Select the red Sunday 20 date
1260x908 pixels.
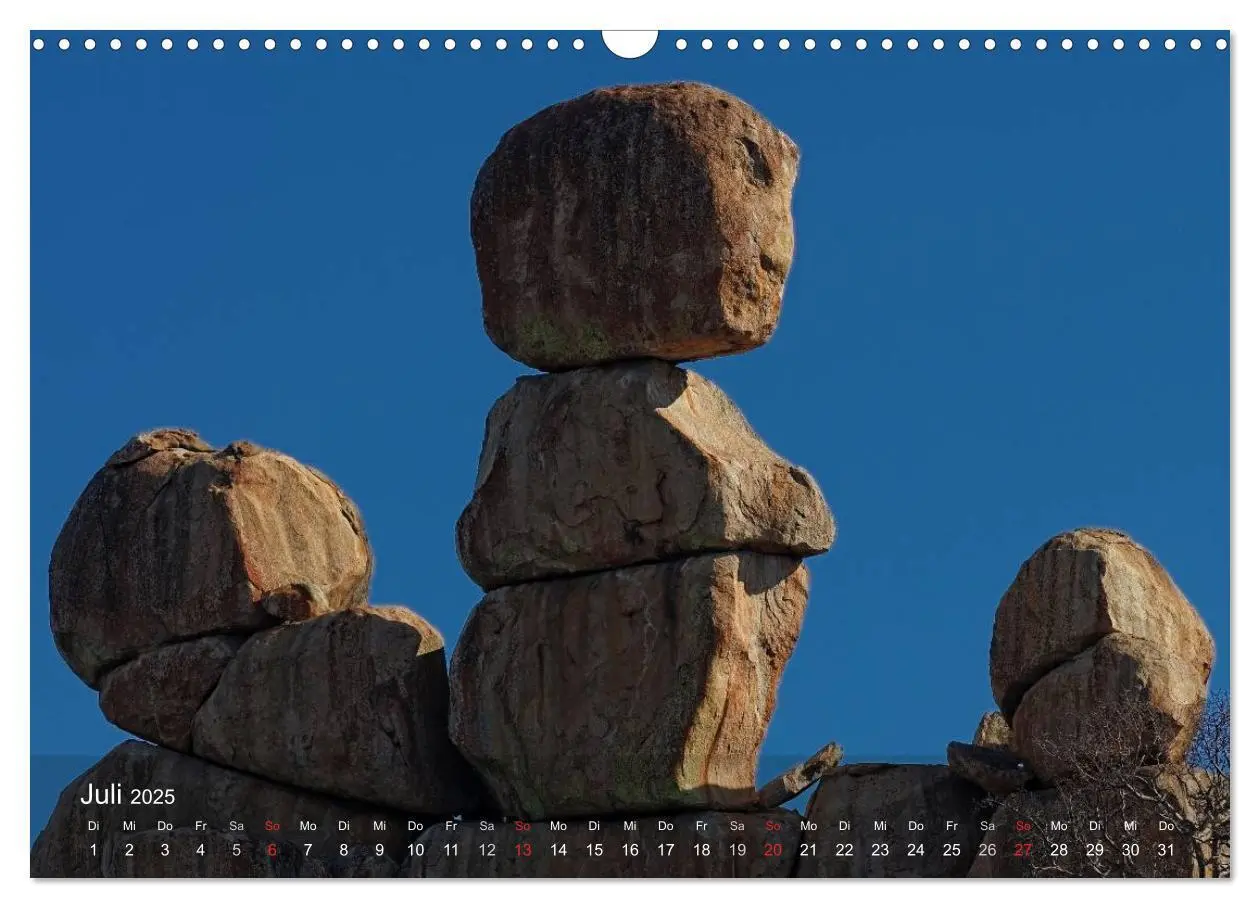773,850
